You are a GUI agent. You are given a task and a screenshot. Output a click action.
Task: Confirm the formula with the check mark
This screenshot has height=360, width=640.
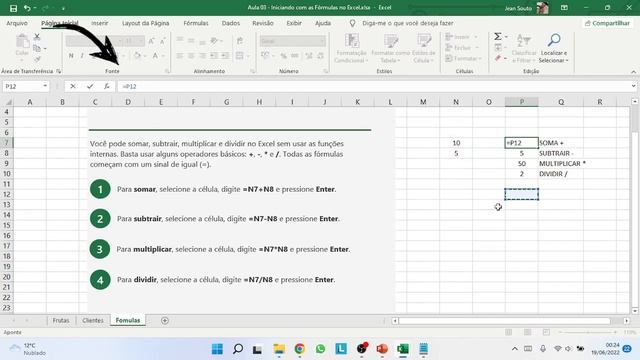(x=90, y=86)
